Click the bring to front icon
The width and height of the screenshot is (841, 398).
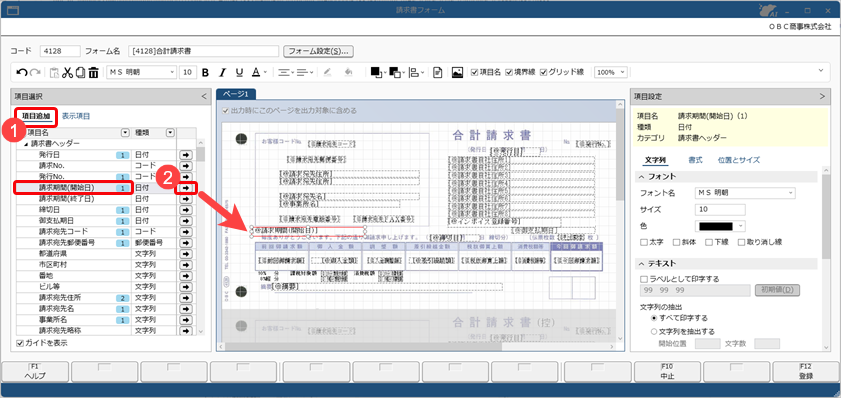[378, 72]
